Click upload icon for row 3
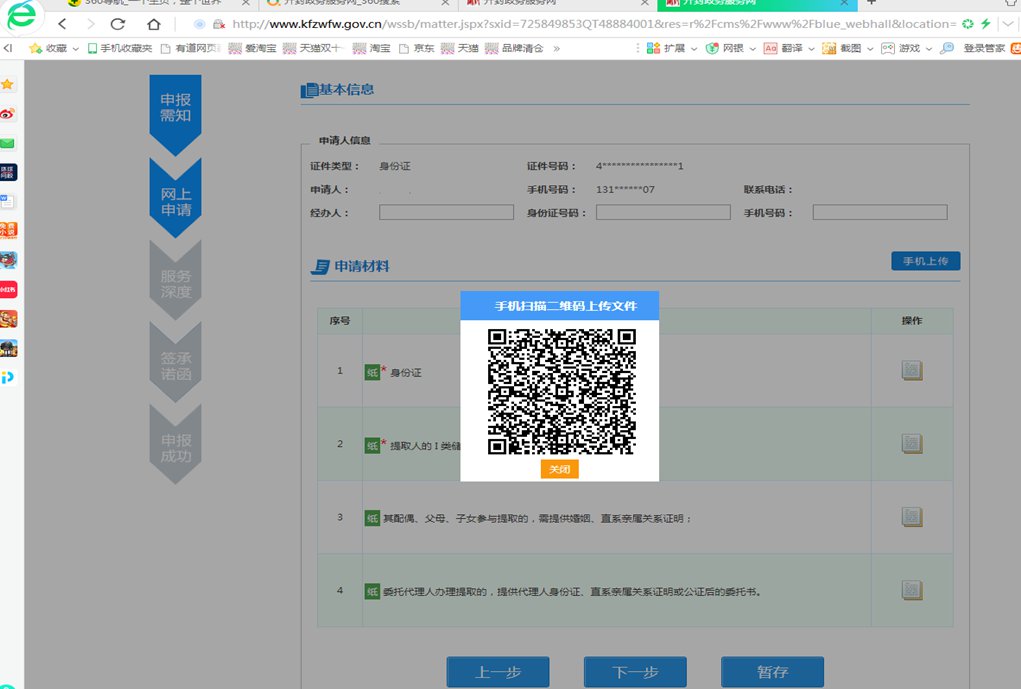The width and height of the screenshot is (1021, 689). tap(912, 517)
